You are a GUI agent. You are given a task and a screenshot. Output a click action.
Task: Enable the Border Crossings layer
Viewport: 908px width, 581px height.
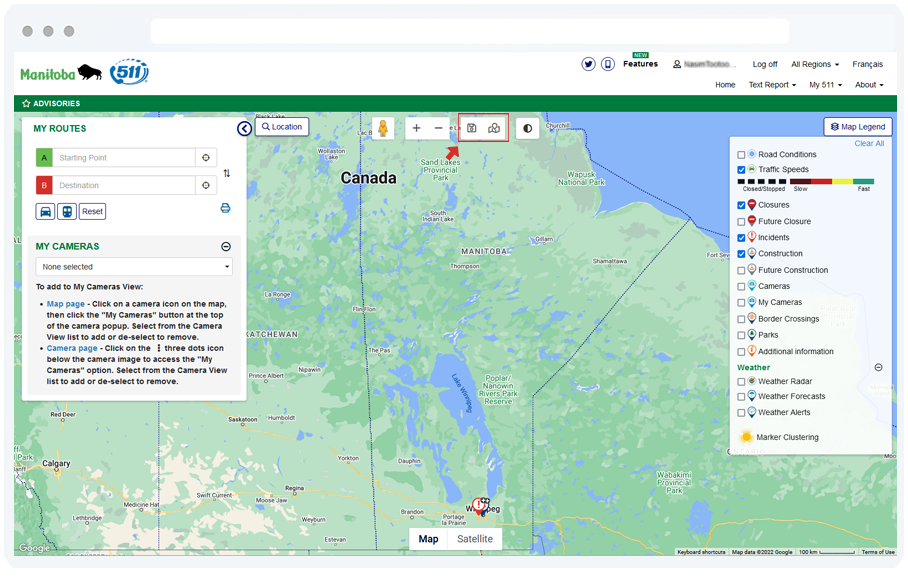coord(741,319)
